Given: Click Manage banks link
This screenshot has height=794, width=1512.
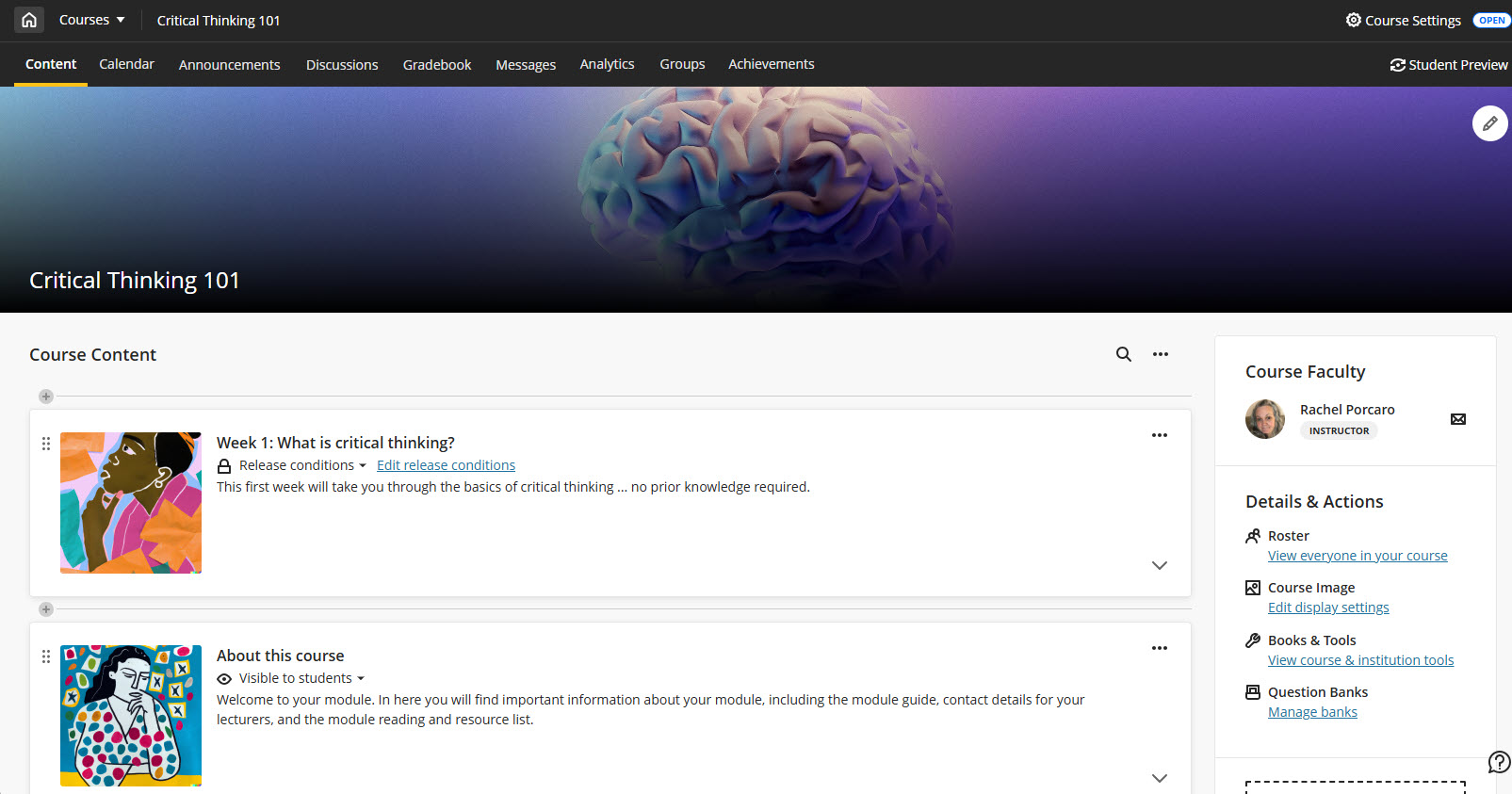Looking at the screenshot, I should point(1312,712).
